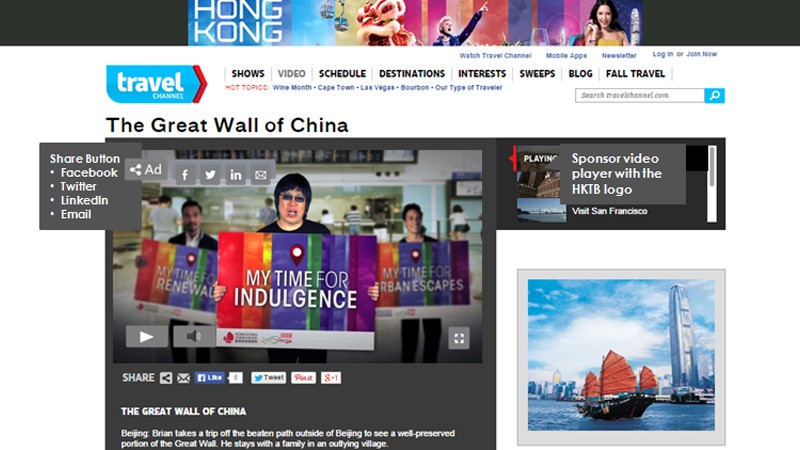Click the Twitter share icon on video
Screen dimensions: 800x450
(x=210, y=175)
